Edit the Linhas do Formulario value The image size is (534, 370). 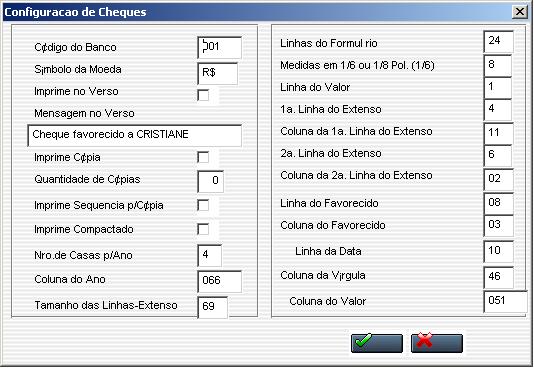(499, 42)
